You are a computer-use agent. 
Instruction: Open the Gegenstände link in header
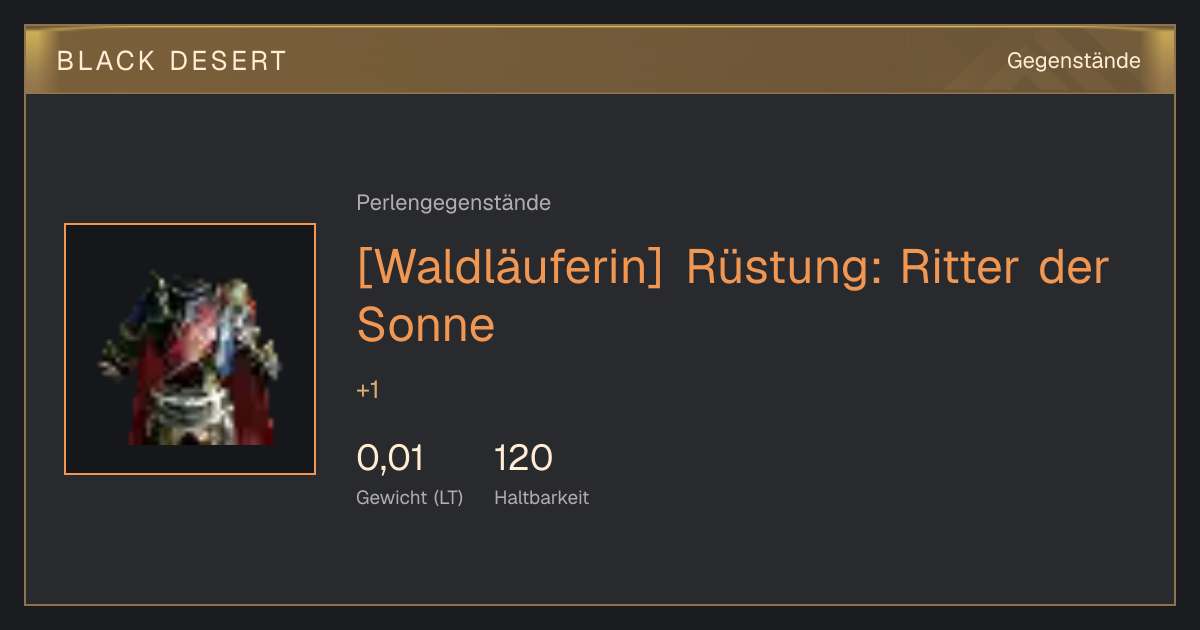1073,61
